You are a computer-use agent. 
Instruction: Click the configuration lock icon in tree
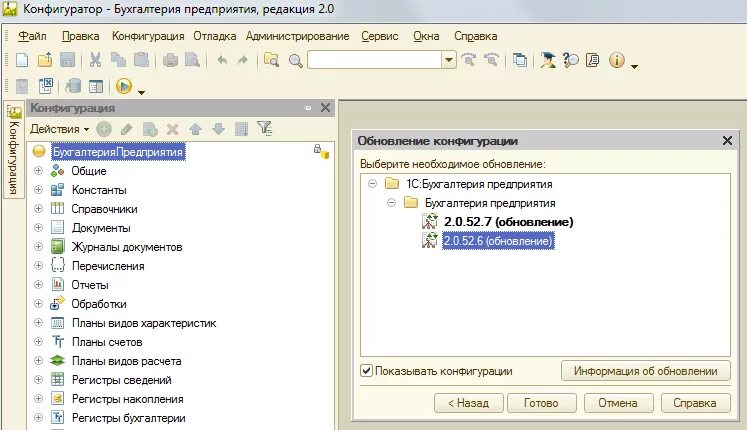pyautogui.click(x=321, y=151)
